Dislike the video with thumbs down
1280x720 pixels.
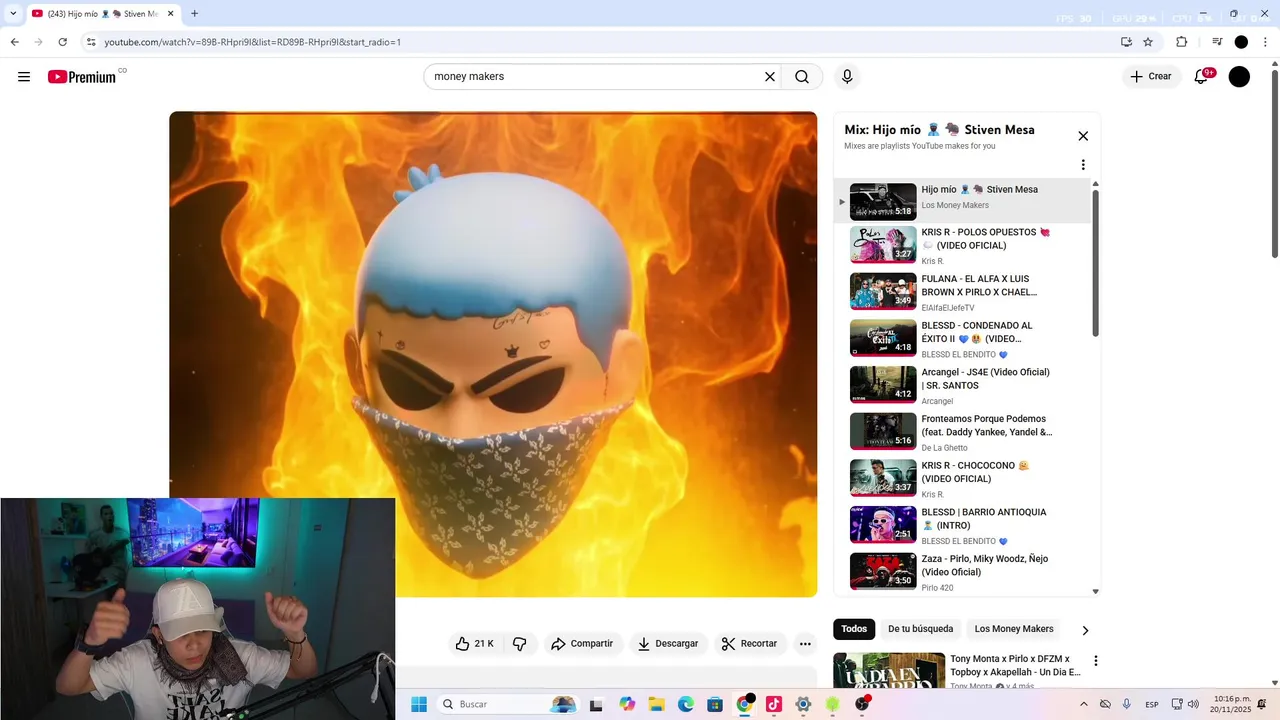point(519,644)
